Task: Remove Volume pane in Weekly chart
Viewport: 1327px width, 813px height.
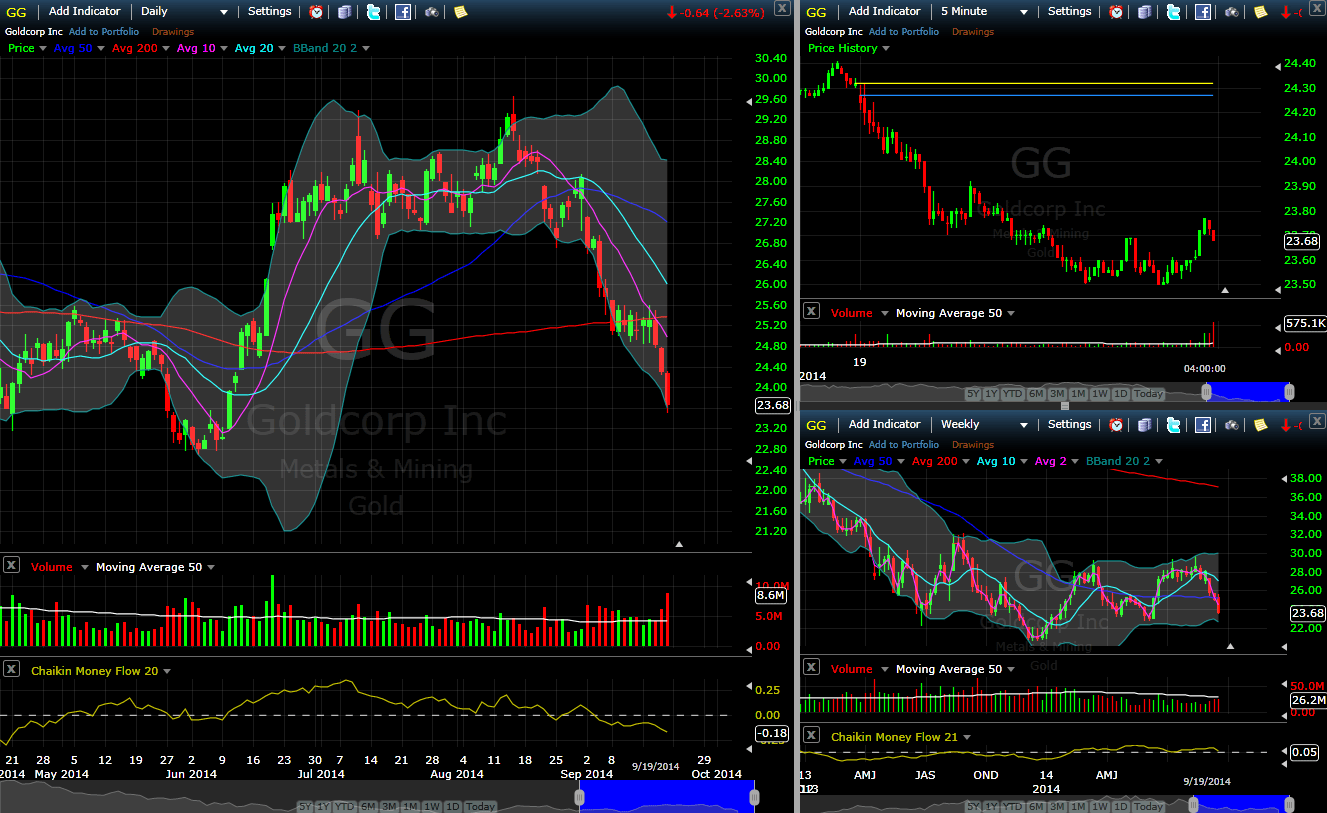Action: coord(811,667)
